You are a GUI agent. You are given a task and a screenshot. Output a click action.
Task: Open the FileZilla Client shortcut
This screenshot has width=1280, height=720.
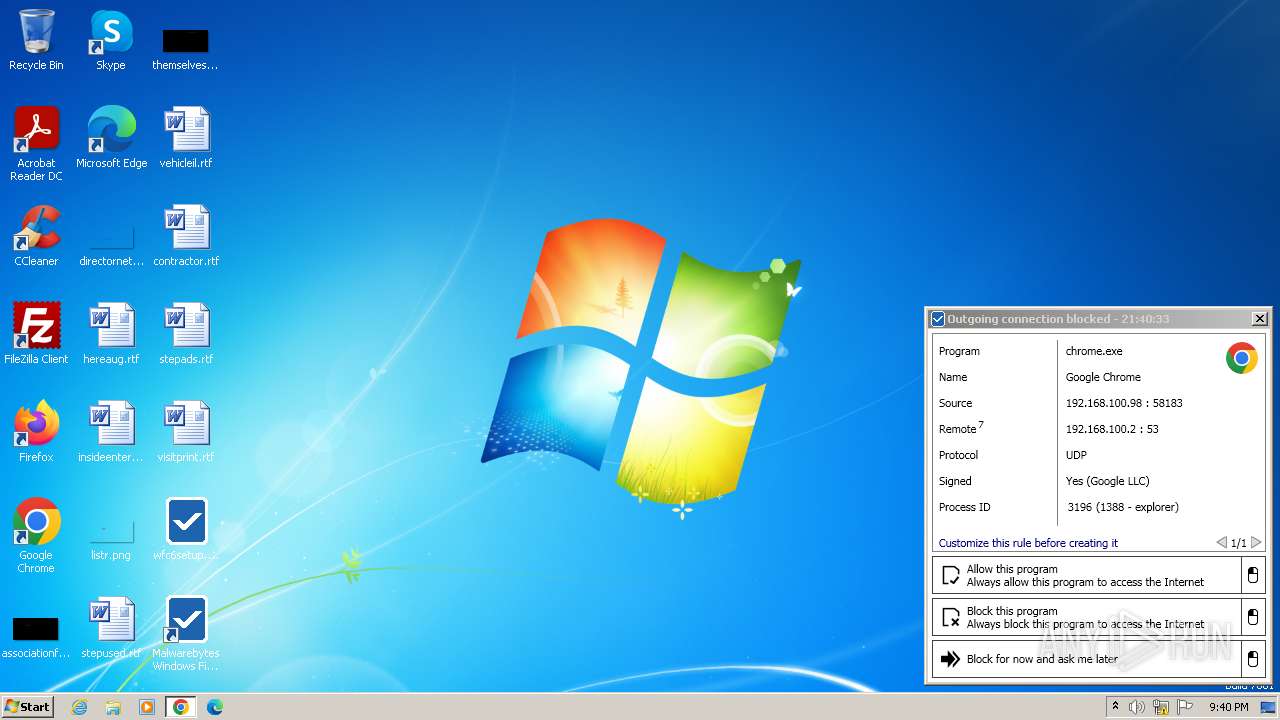pos(36,334)
